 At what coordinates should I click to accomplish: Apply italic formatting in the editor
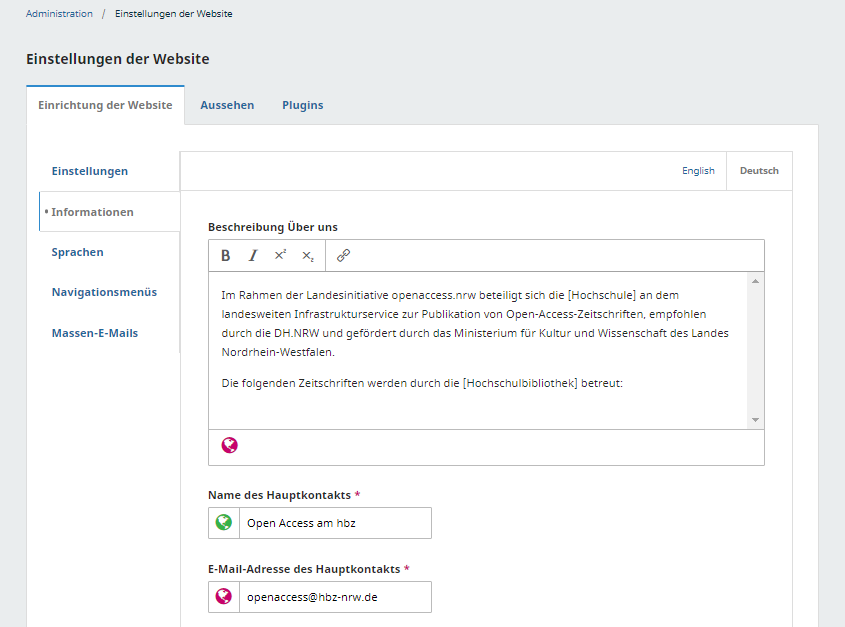point(253,255)
